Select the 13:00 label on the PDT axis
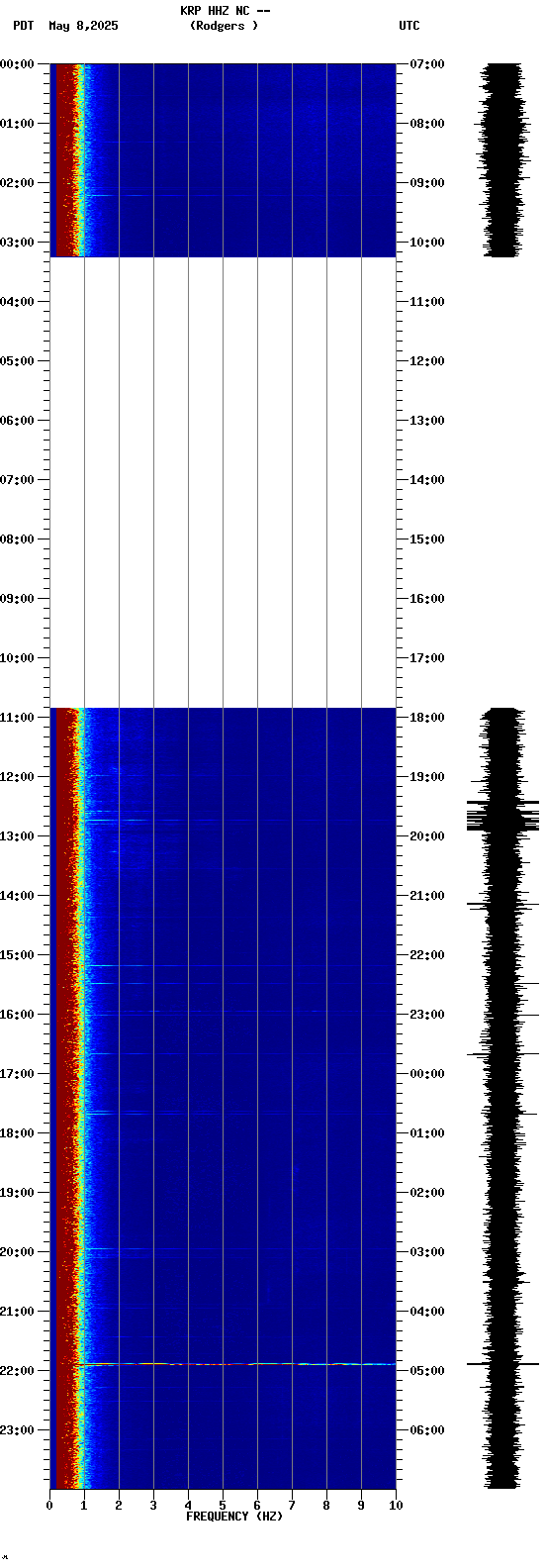The image size is (546, 1568). (x=18, y=836)
